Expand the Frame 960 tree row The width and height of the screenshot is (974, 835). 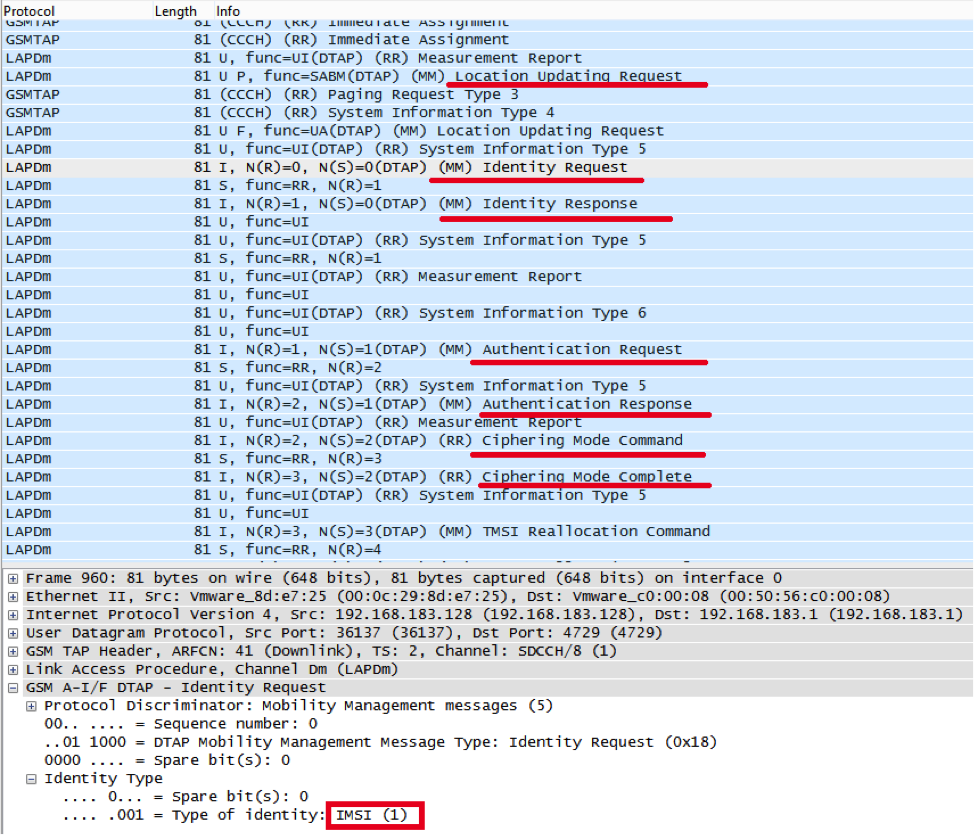point(13,579)
